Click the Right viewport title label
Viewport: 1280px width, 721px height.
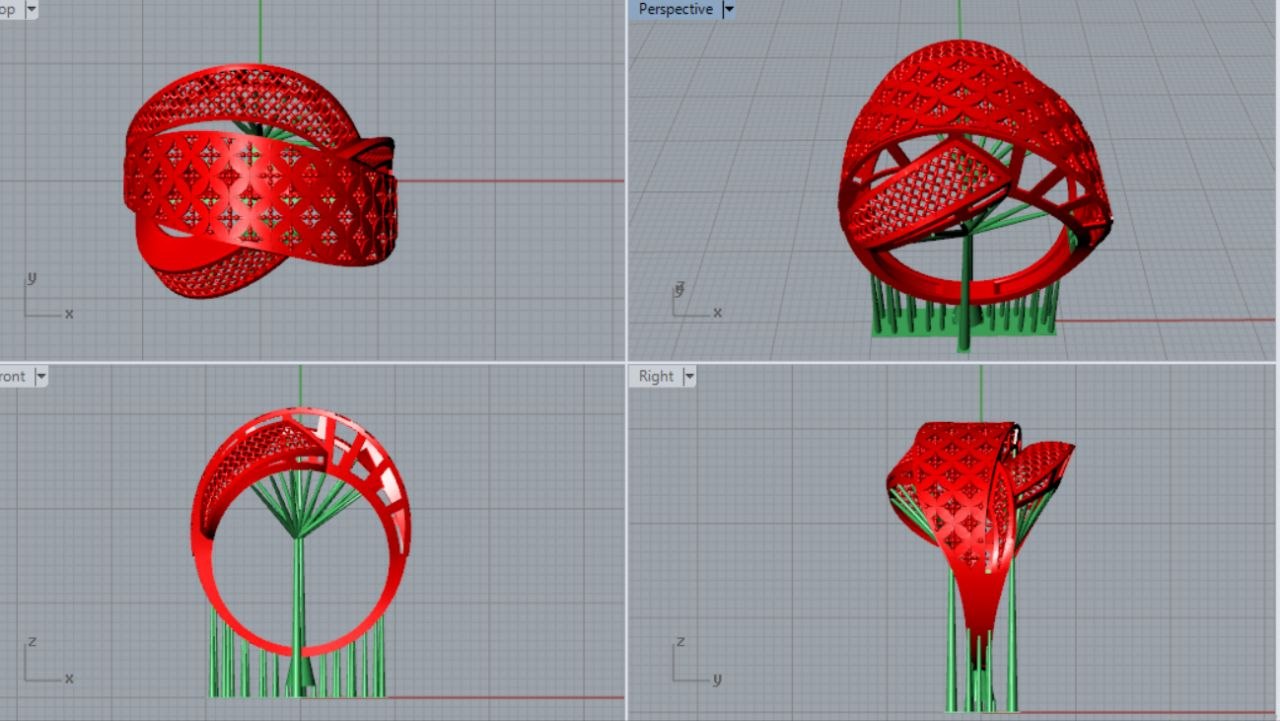click(x=656, y=377)
